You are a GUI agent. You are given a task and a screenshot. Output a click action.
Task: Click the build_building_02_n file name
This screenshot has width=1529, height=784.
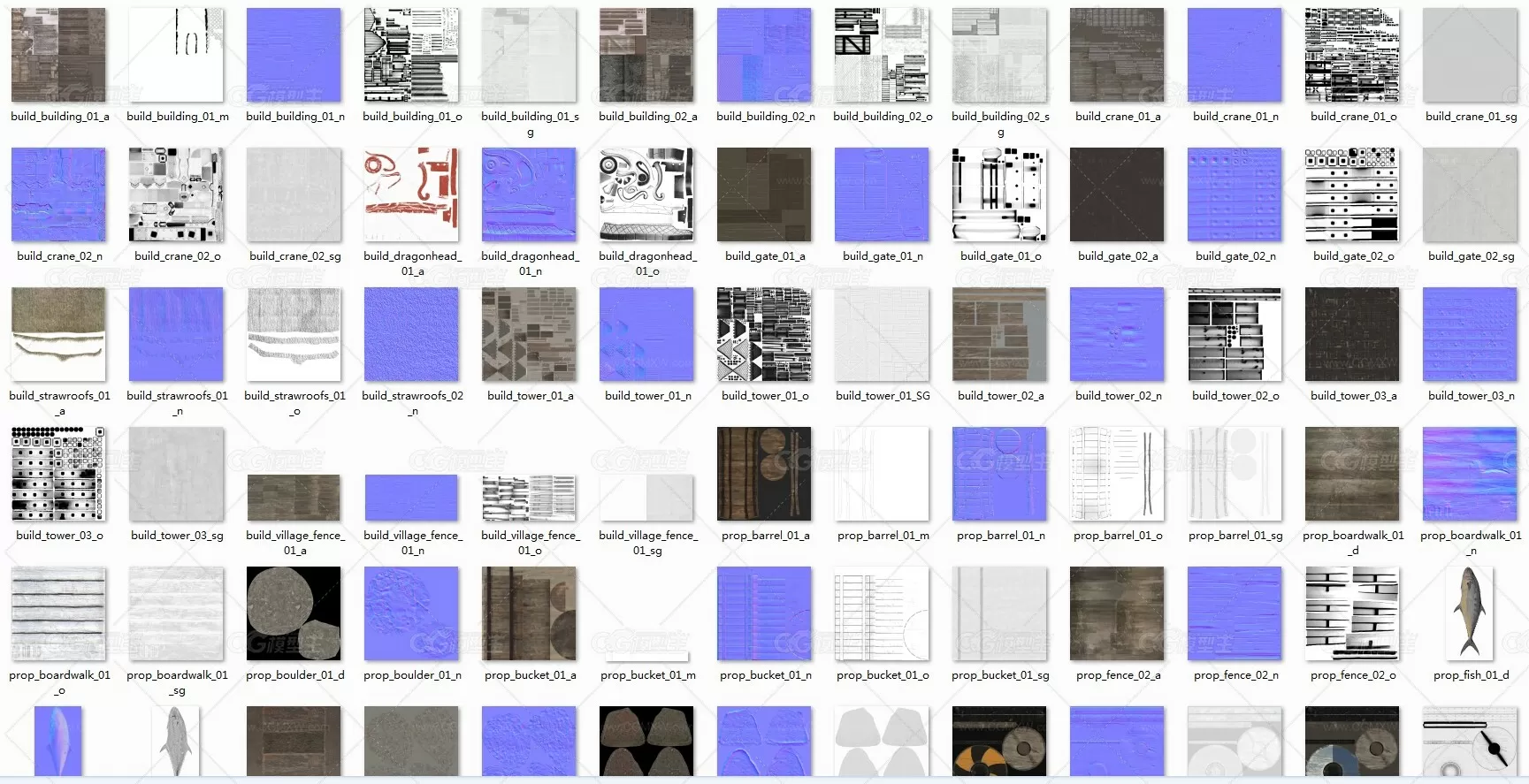tap(765, 117)
